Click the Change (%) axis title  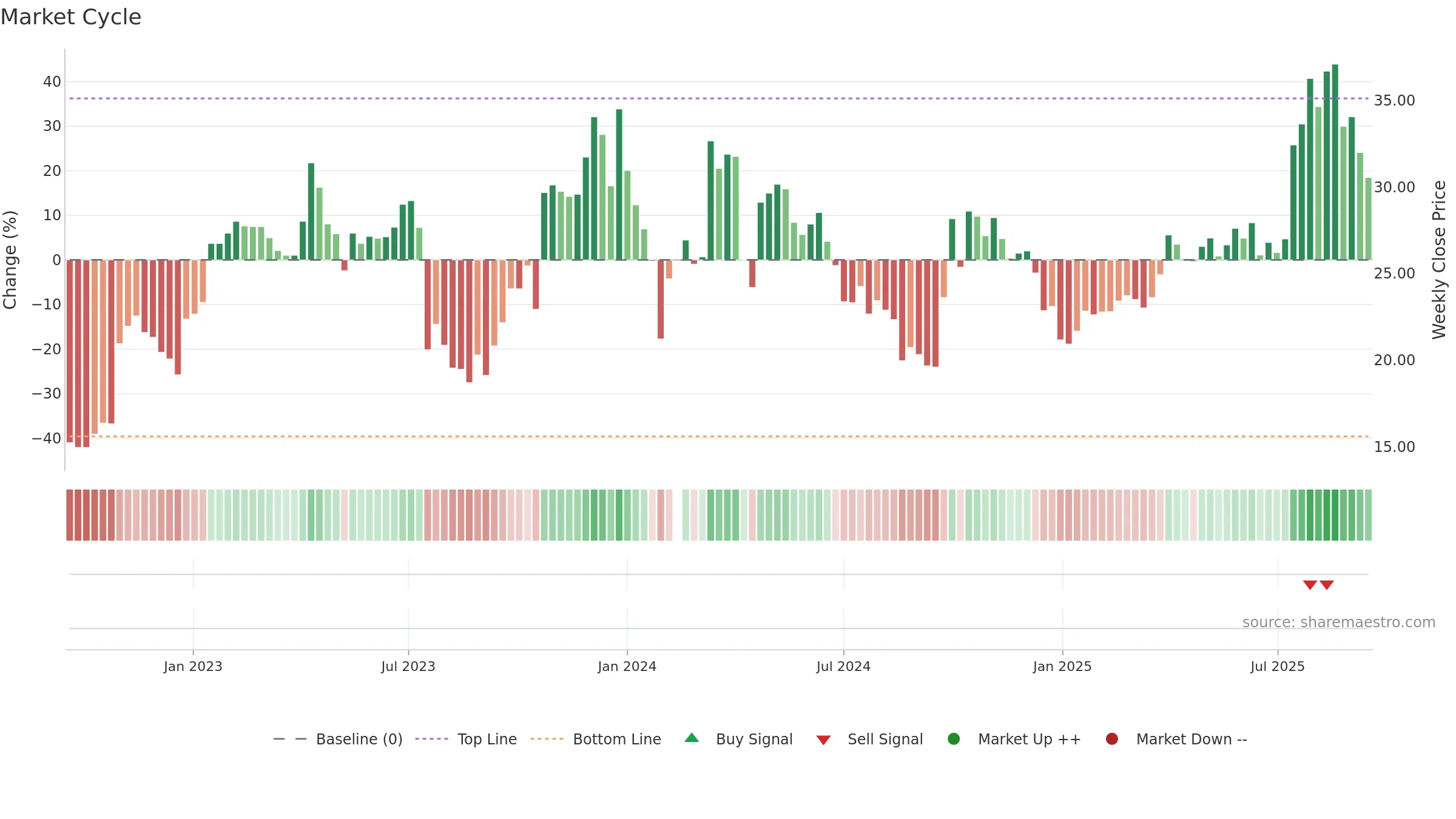click(x=10, y=260)
